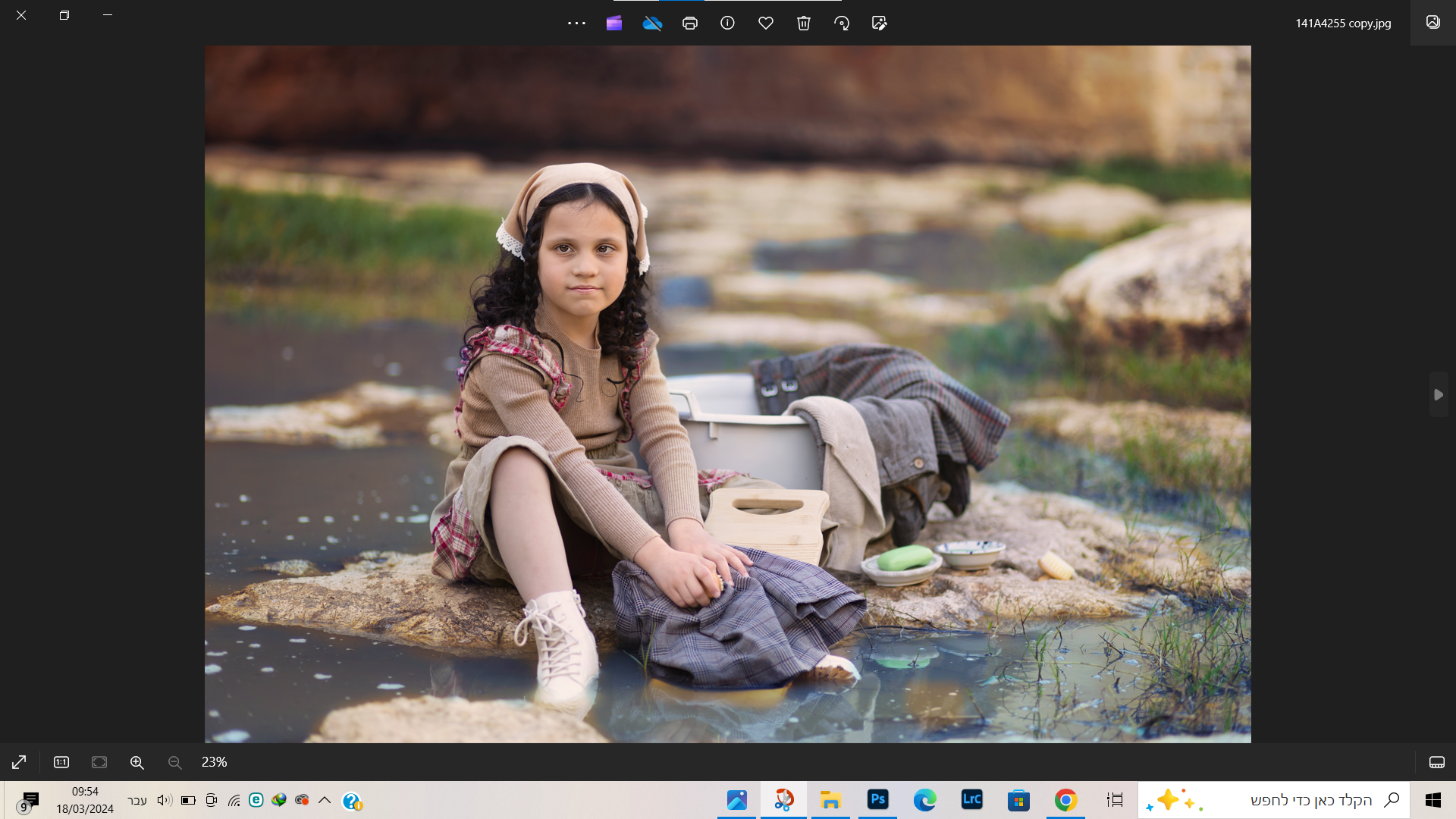Image resolution: width=1456 pixels, height=819 pixels.
Task: Expand hidden system tray icons
Action: (325, 800)
